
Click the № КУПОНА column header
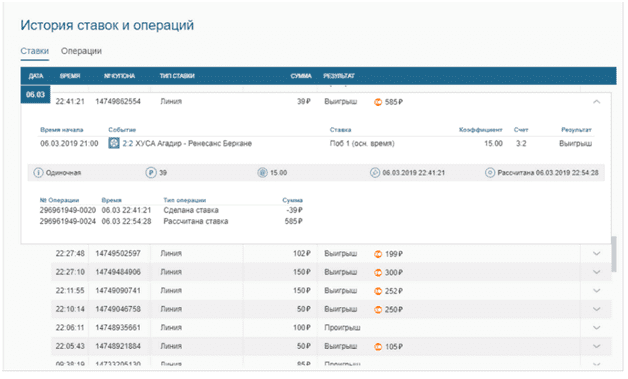tap(119, 76)
